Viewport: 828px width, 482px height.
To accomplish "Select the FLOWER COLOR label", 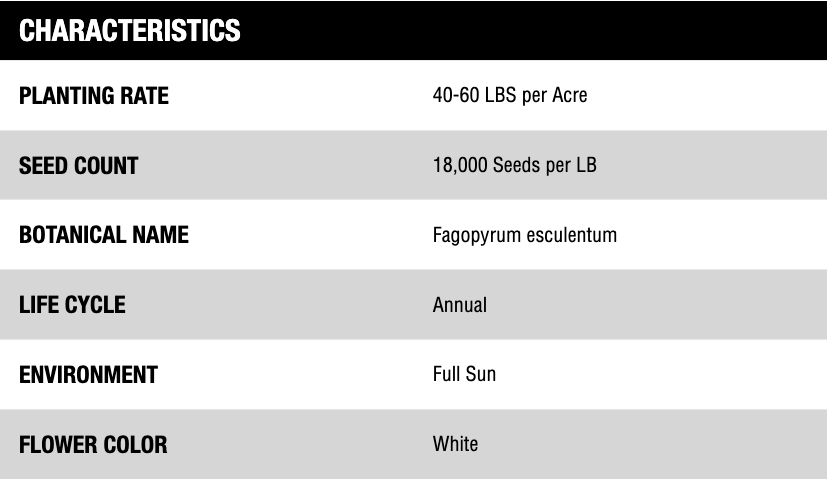I will tap(93, 444).
